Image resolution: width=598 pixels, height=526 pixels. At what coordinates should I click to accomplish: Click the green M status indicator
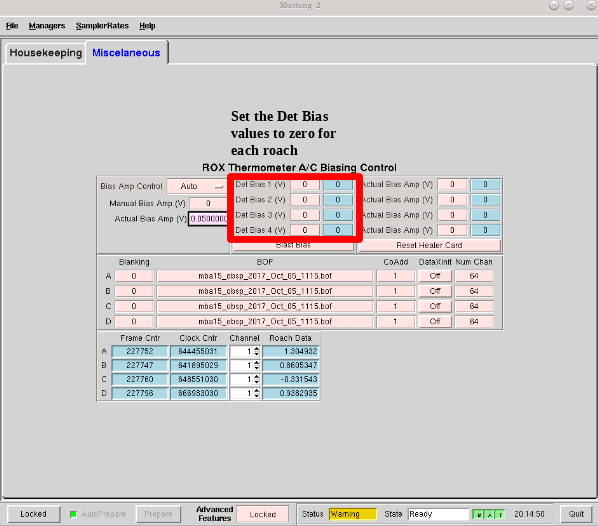pyautogui.click(x=478, y=515)
